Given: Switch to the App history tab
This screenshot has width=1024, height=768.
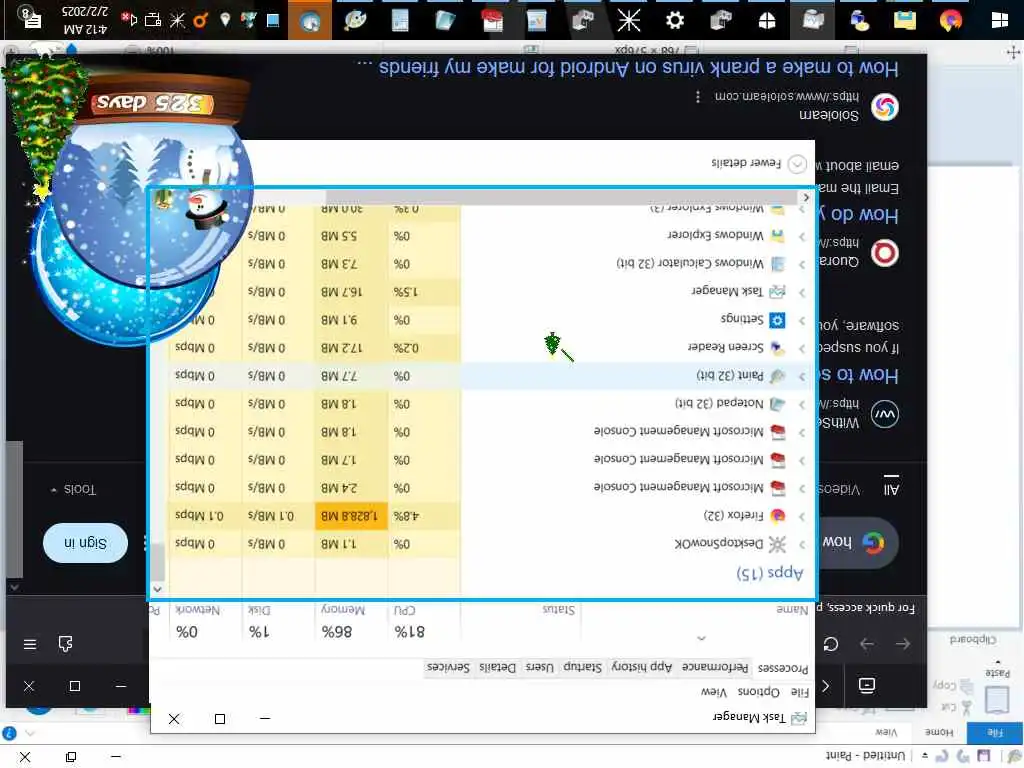Looking at the screenshot, I should [641, 667].
